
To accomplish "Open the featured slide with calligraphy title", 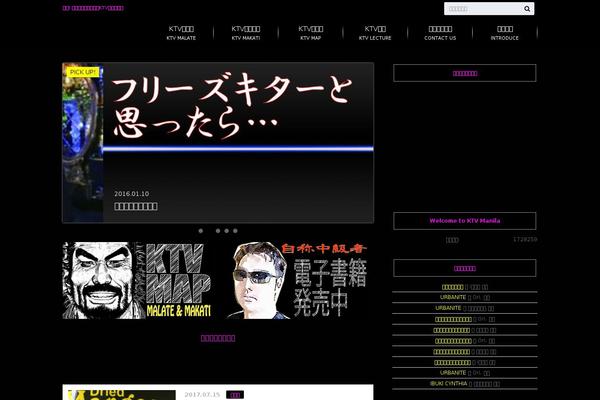I will (x=218, y=142).
